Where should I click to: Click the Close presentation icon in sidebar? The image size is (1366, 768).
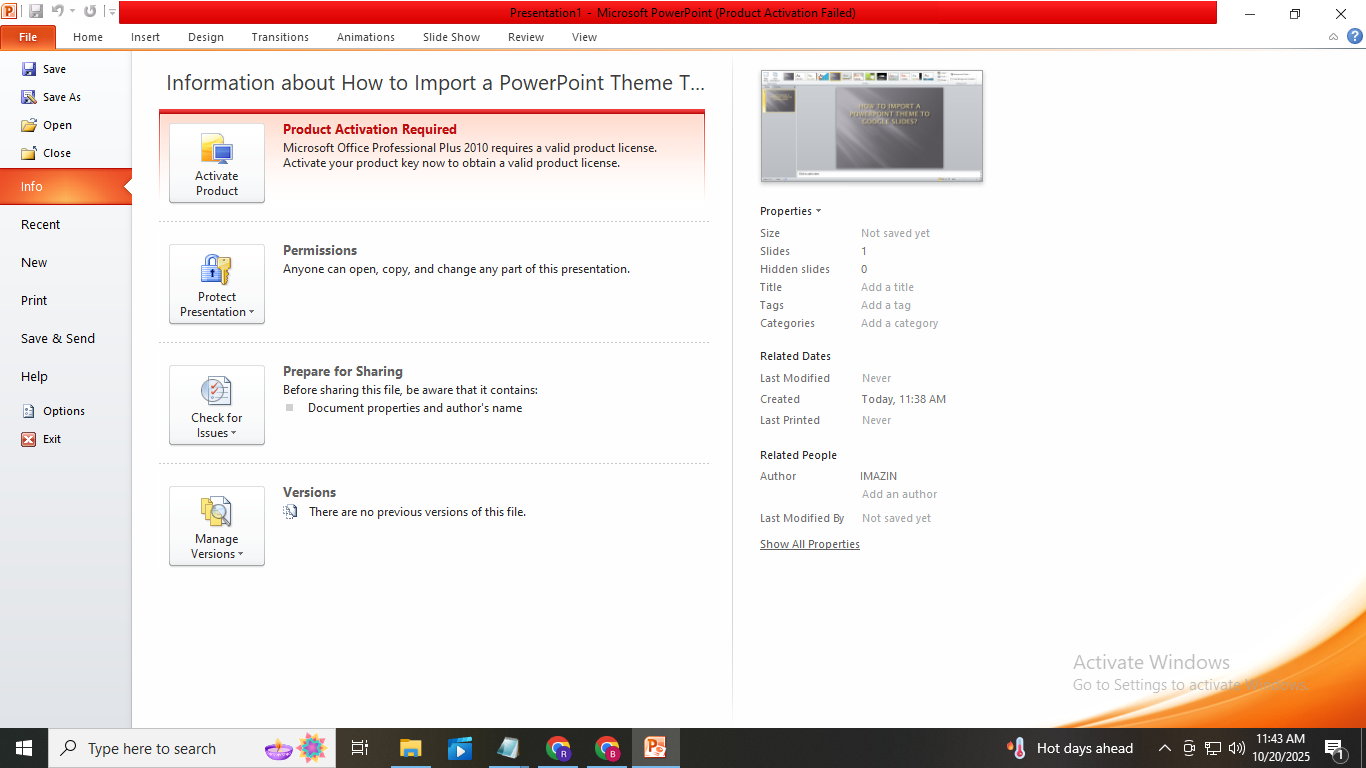pyautogui.click(x=29, y=153)
